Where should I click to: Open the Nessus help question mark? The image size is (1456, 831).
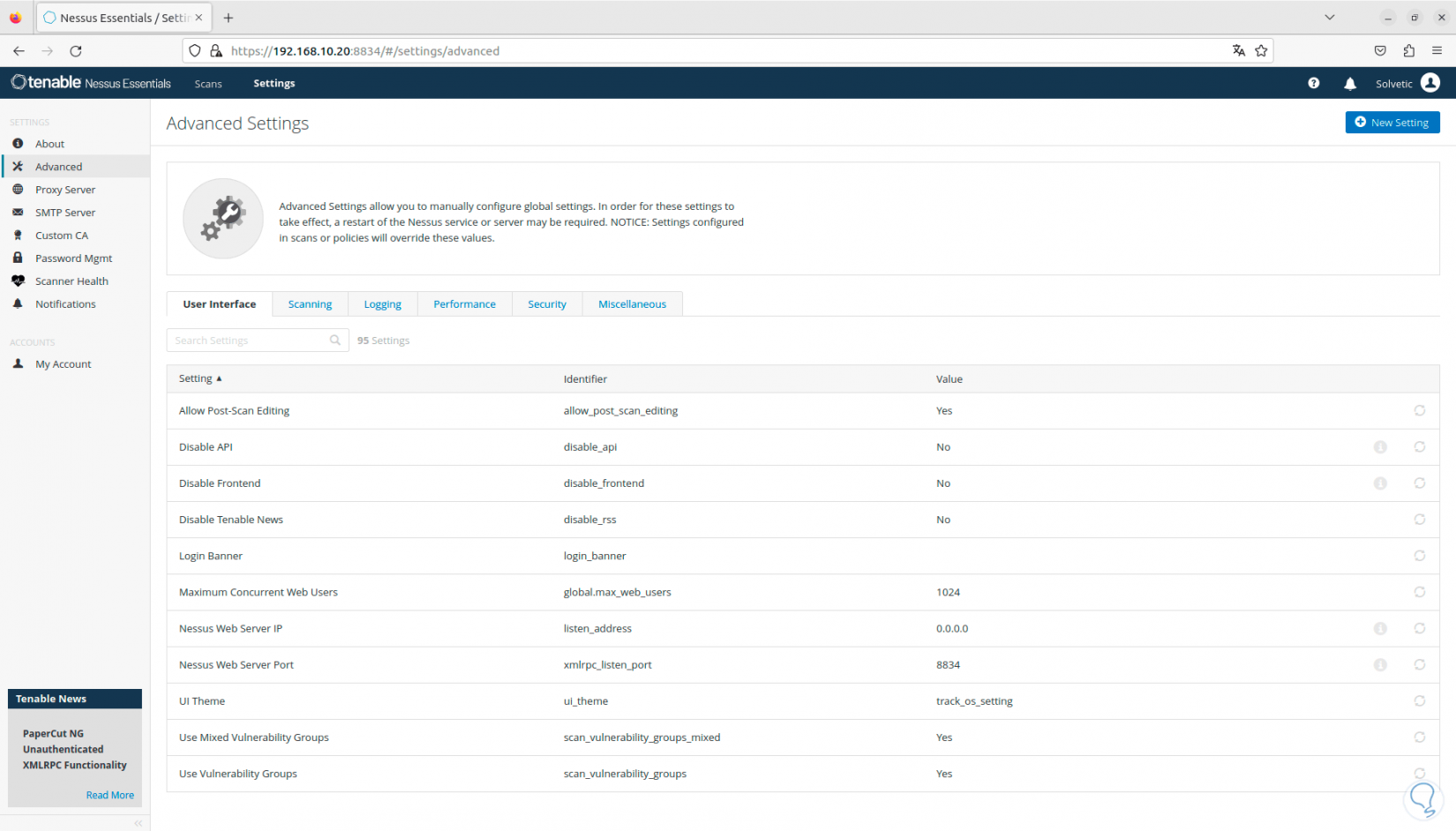pos(1314,83)
